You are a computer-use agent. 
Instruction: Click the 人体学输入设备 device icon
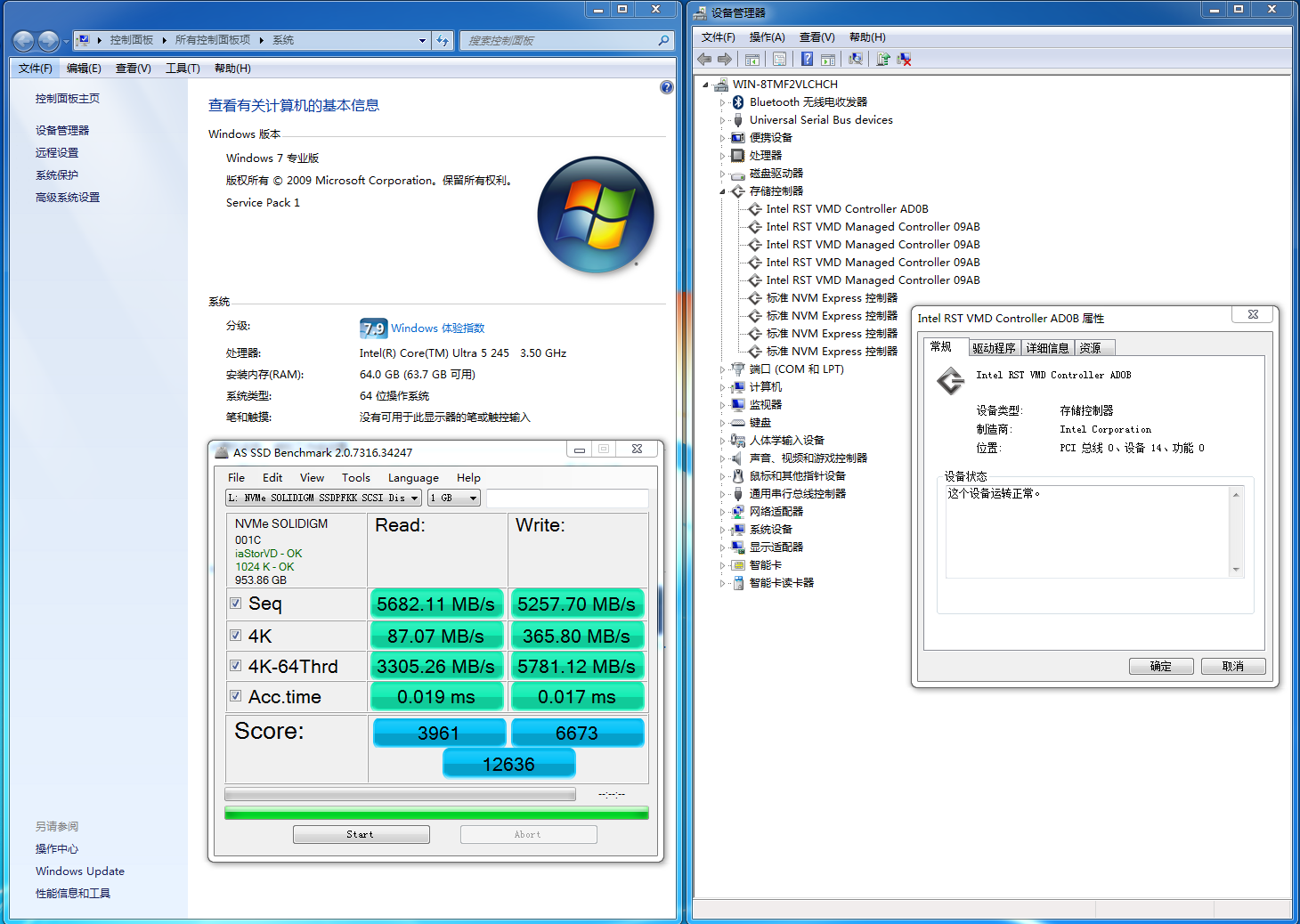point(737,441)
